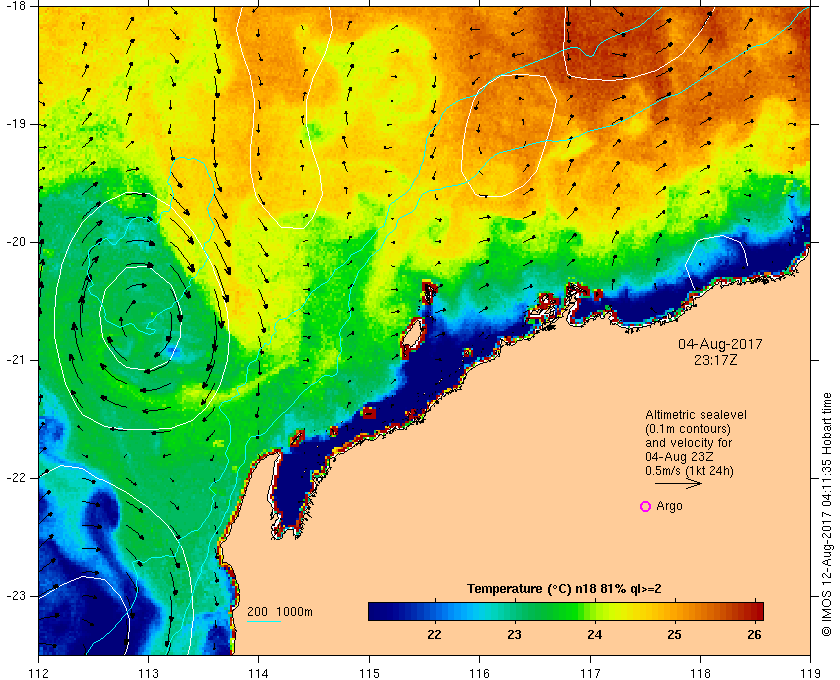Screen dimensions: 840x680
Task: Click the '200 1000m' bathymetry label
Action: [x=280, y=612]
